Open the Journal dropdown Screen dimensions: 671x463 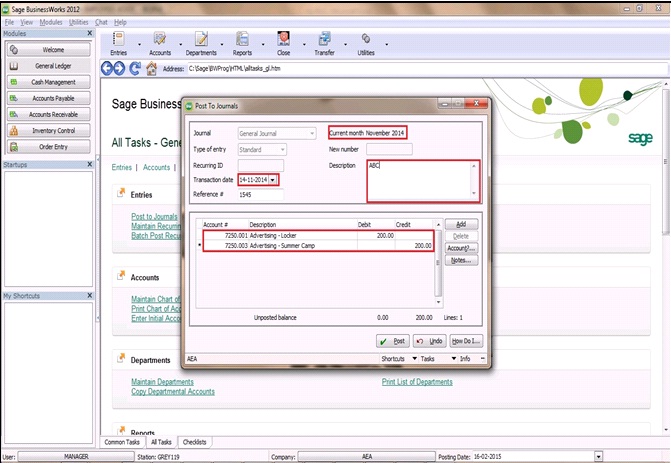pos(312,134)
